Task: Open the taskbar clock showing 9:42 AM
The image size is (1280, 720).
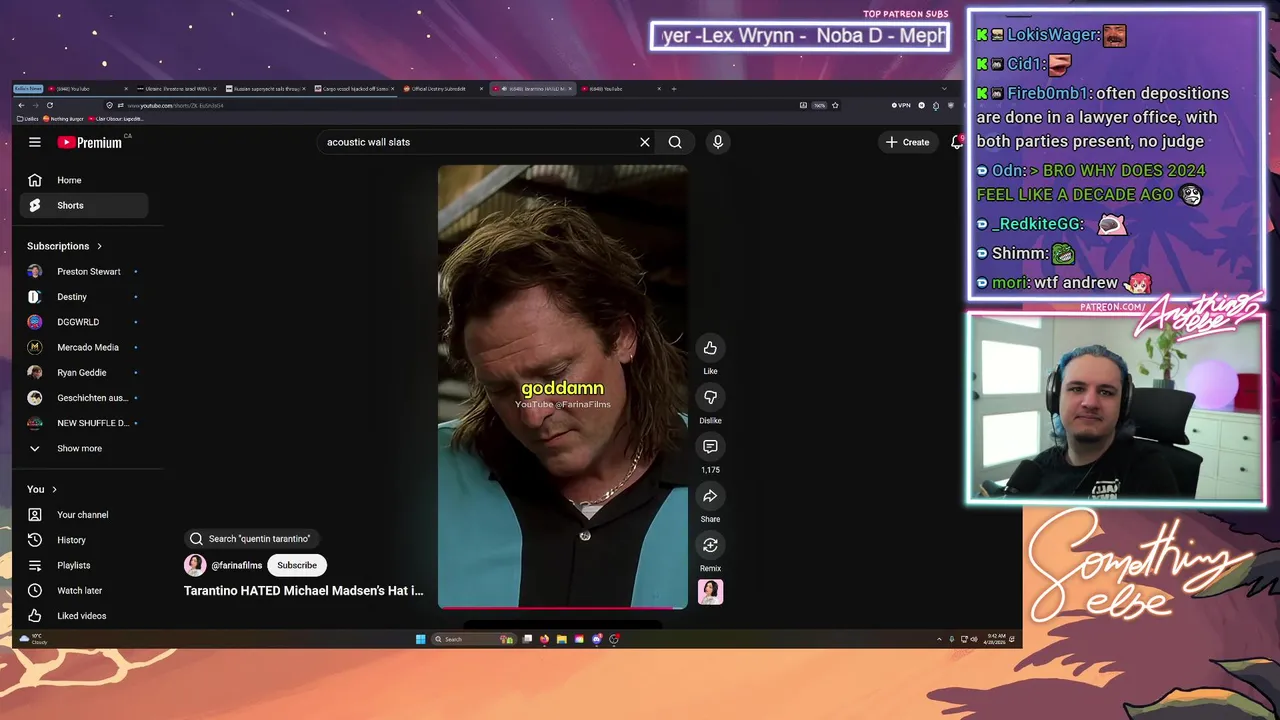Action: pyautogui.click(x=996, y=639)
